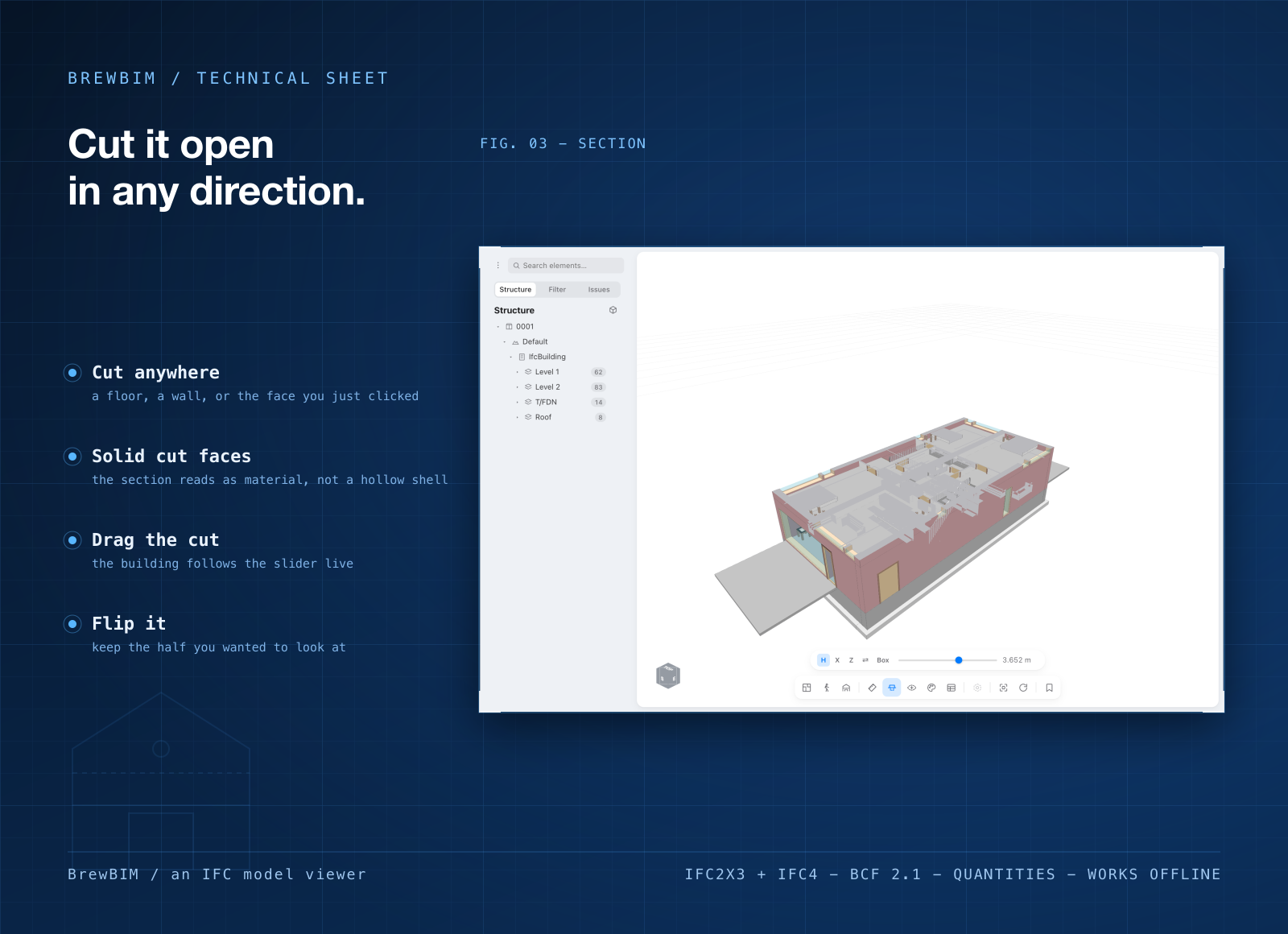The width and height of the screenshot is (1288, 934).
Task: Enable Box section mode
Action: [883, 660]
